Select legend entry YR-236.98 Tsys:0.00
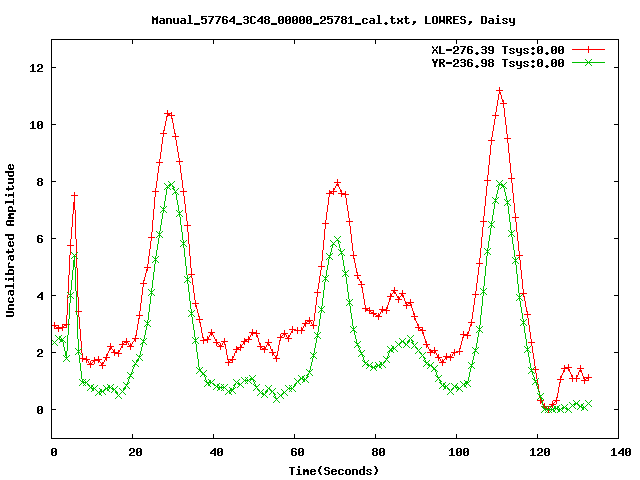640x480 pixels. point(498,63)
